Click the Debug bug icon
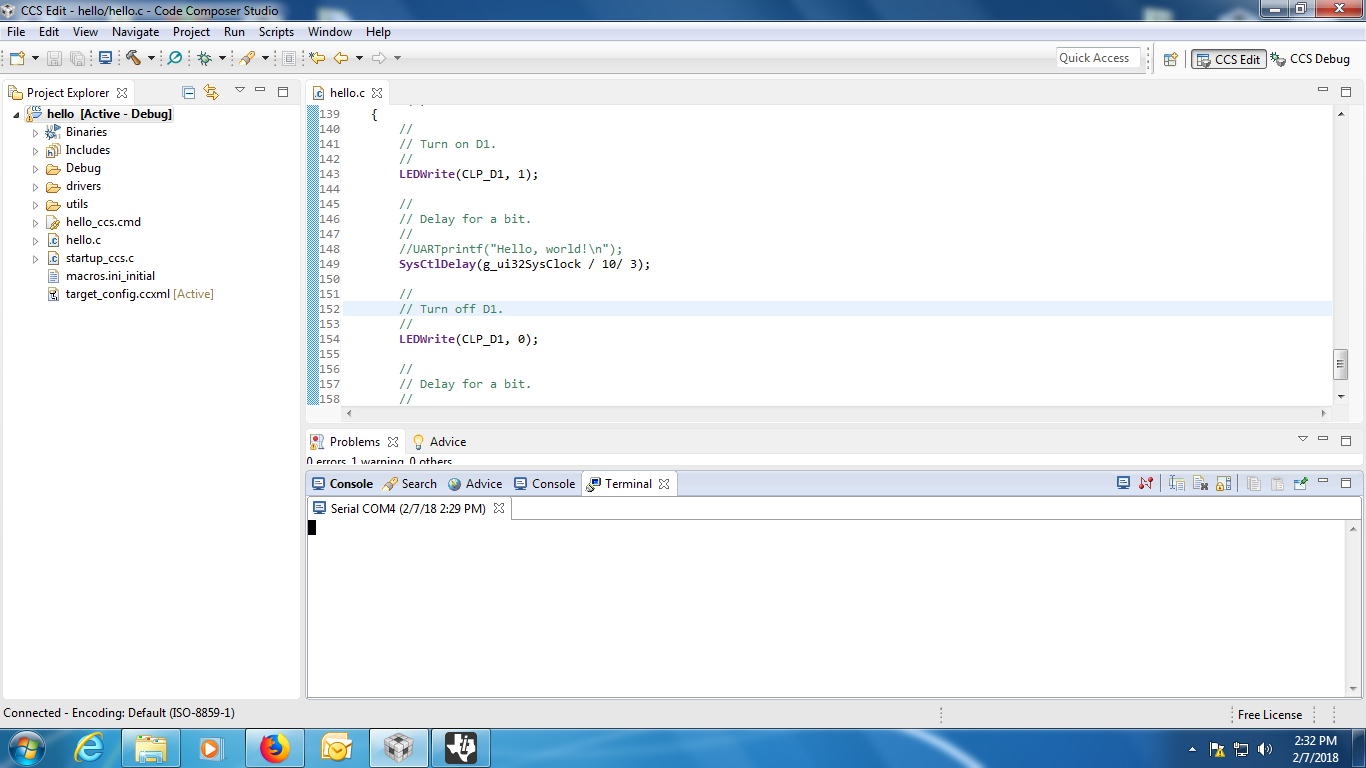The height and width of the screenshot is (768, 1366). point(204,58)
